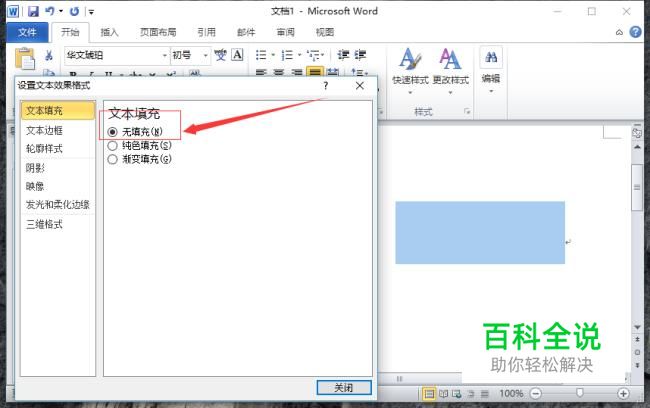Click the character border A icon
Viewport: 650px width, 408px height.
coord(237,55)
